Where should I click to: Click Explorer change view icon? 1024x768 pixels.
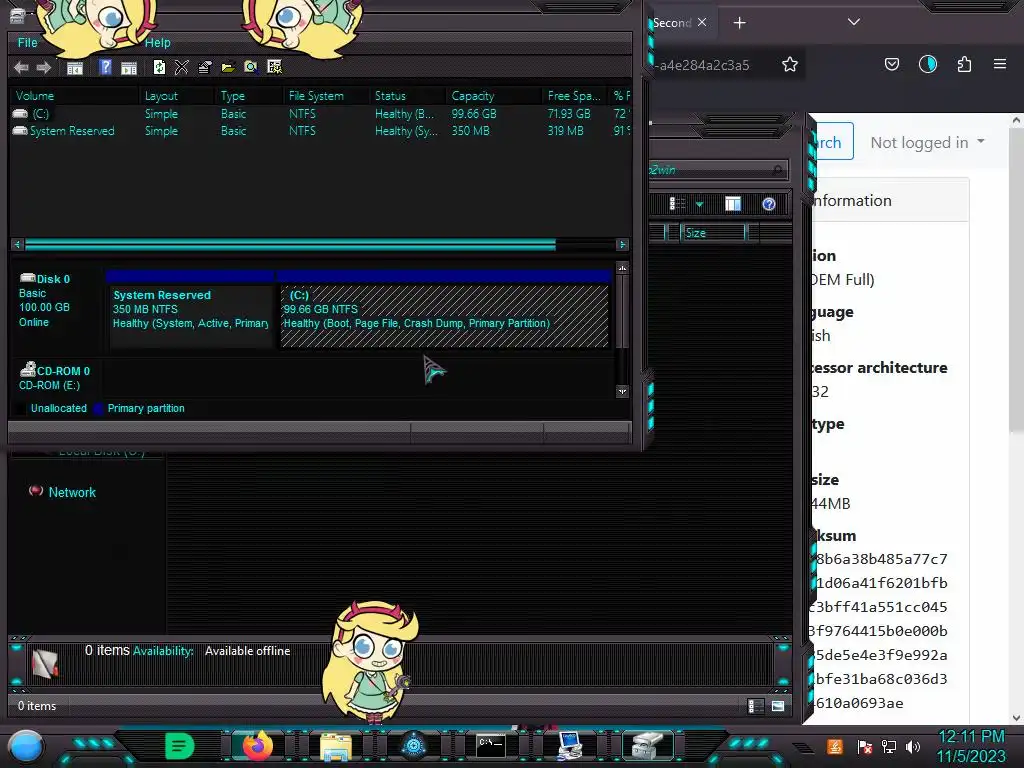pyautogui.click(x=677, y=204)
